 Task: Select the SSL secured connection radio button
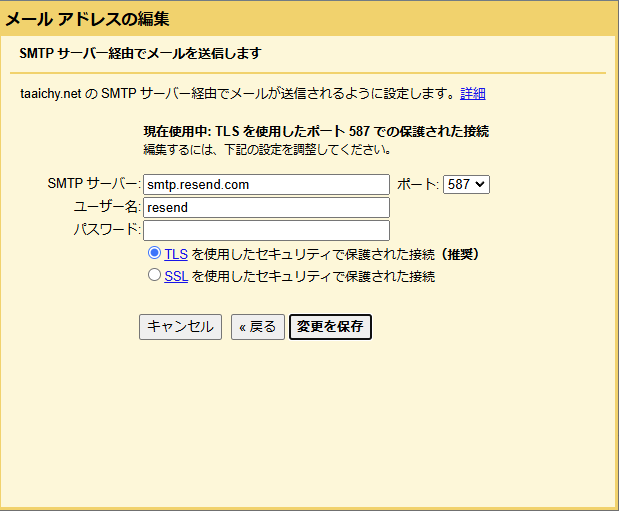coord(154,275)
